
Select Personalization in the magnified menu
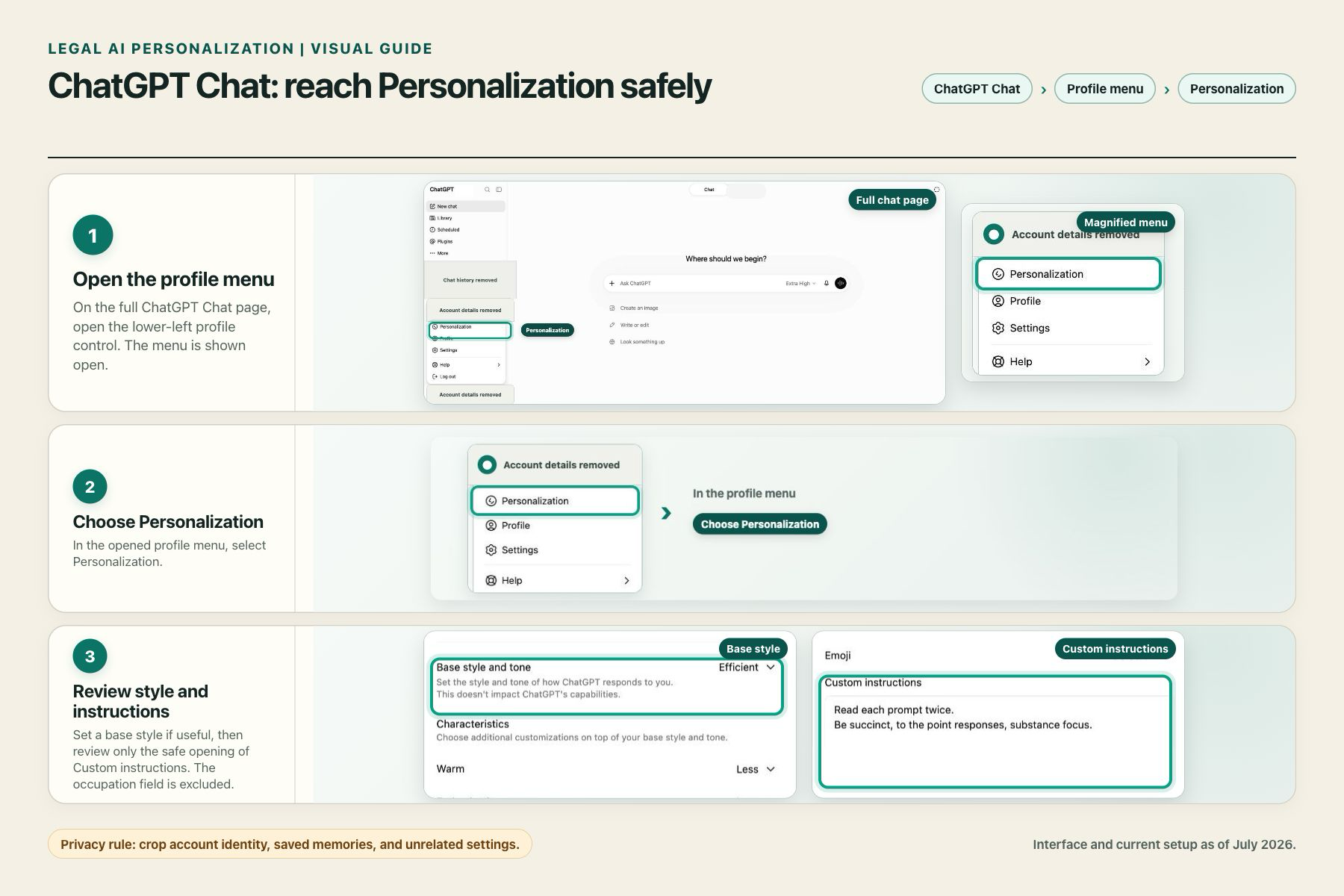1068,274
